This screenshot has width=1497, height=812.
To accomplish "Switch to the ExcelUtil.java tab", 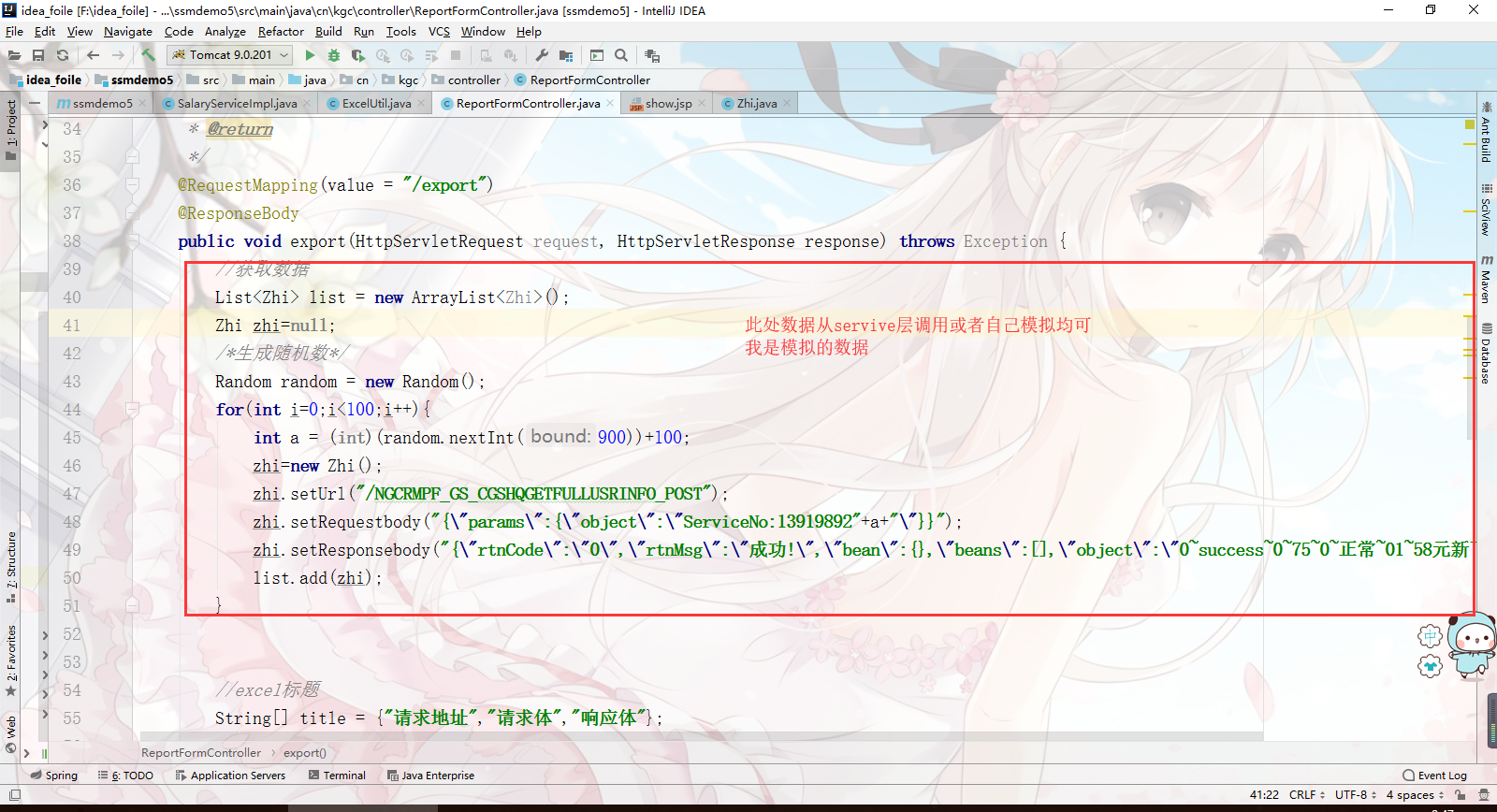I will (x=376, y=104).
